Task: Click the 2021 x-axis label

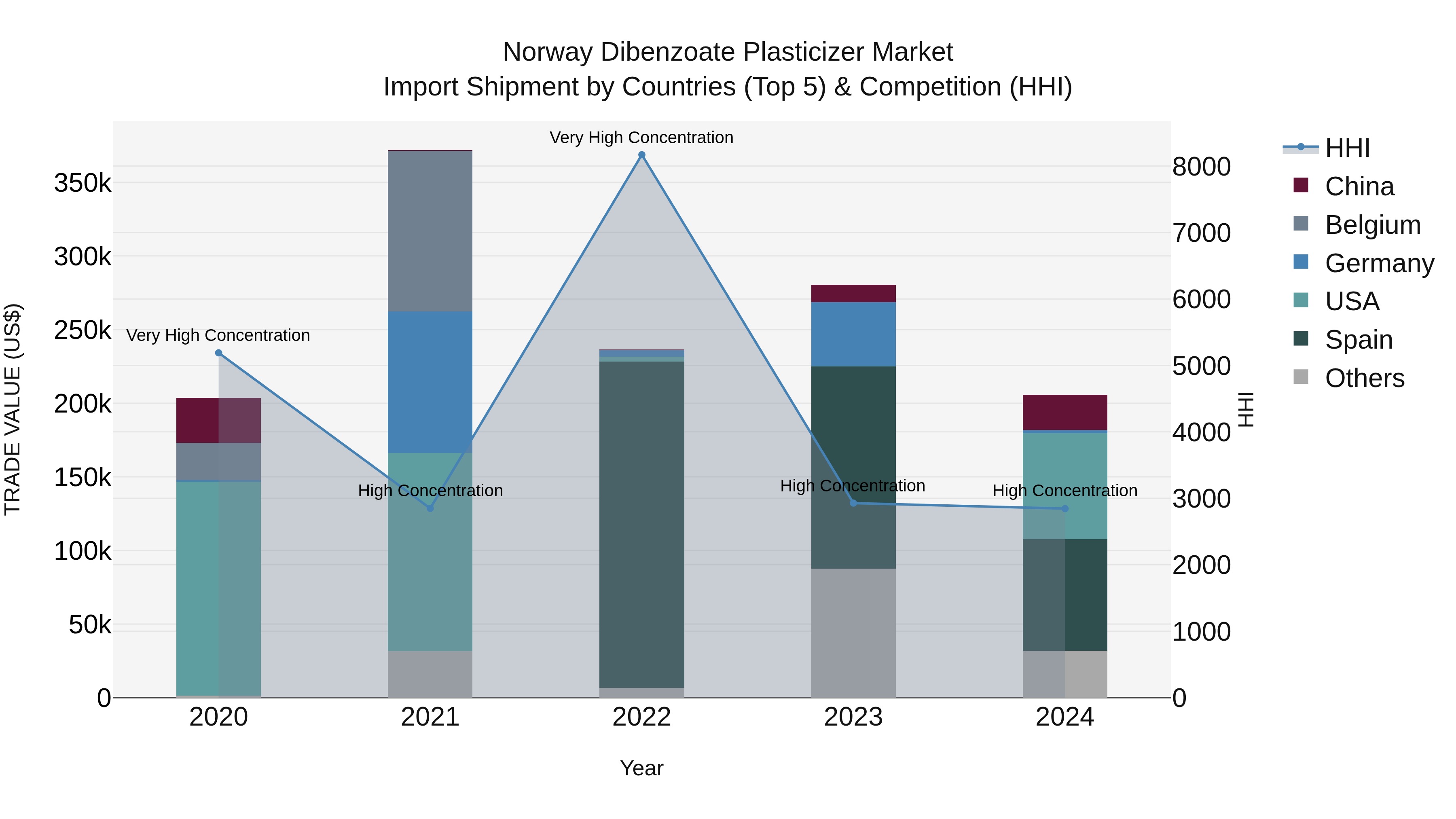Action: (x=430, y=717)
